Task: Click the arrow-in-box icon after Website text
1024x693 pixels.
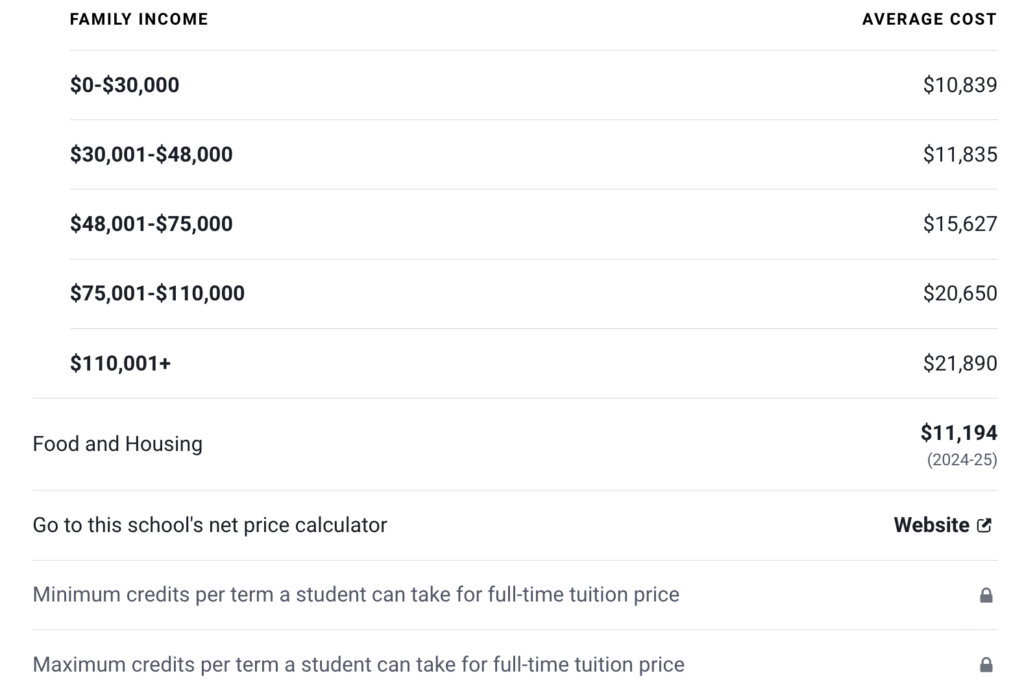Action: 985,524
